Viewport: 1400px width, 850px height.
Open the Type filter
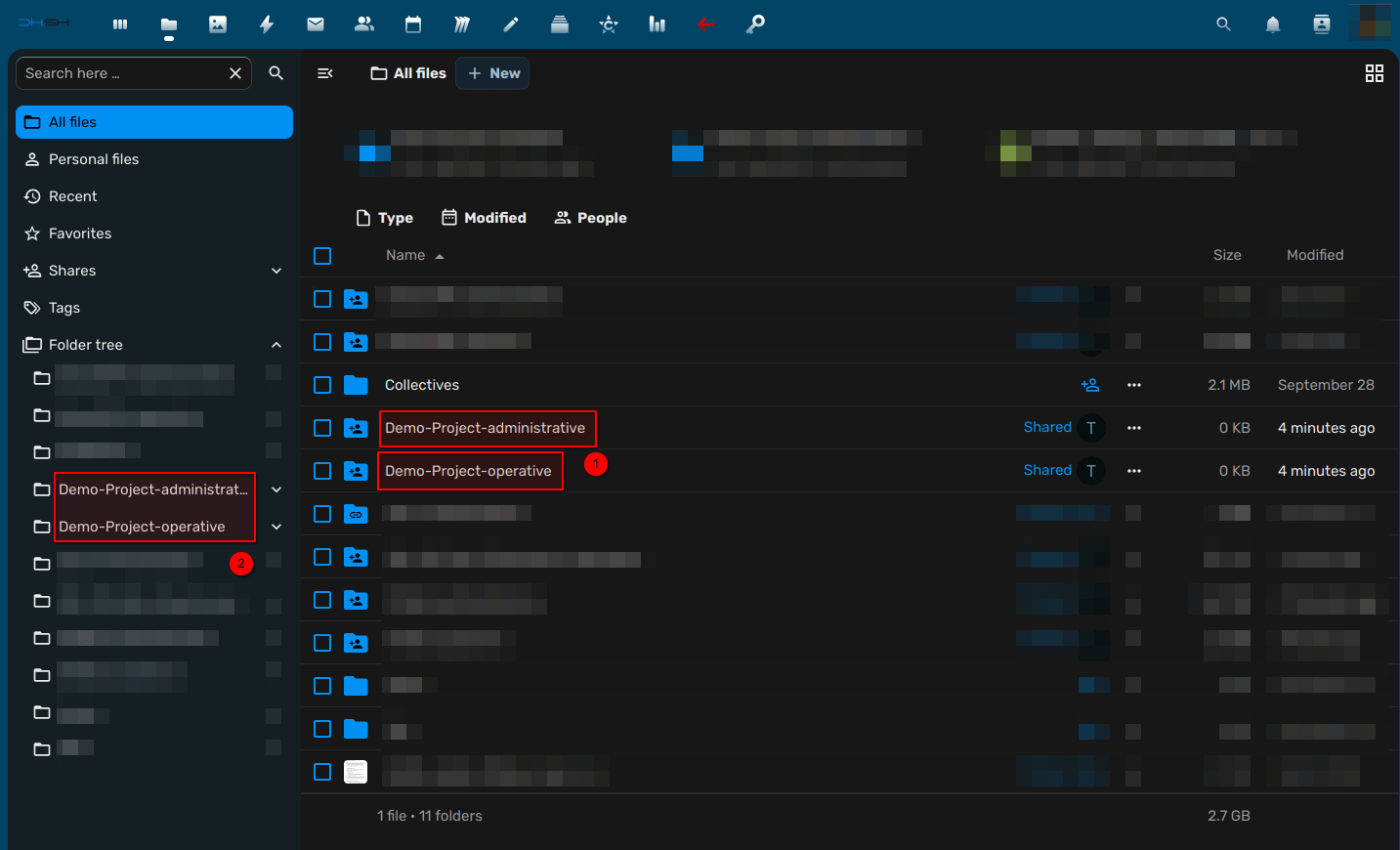pyautogui.click(x=385, y=218)
